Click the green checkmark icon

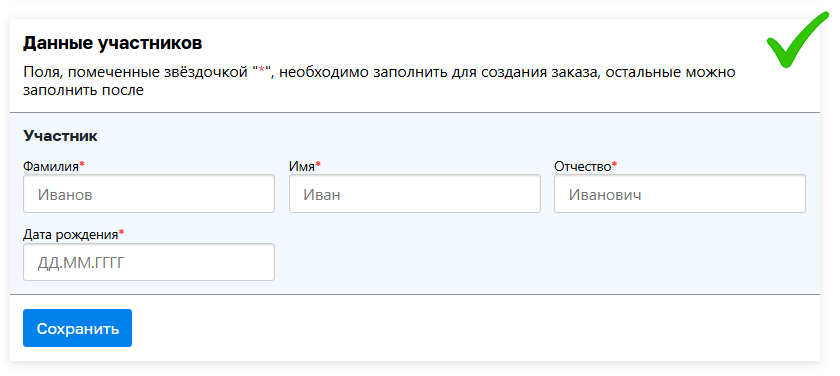[x=796, y=40]
